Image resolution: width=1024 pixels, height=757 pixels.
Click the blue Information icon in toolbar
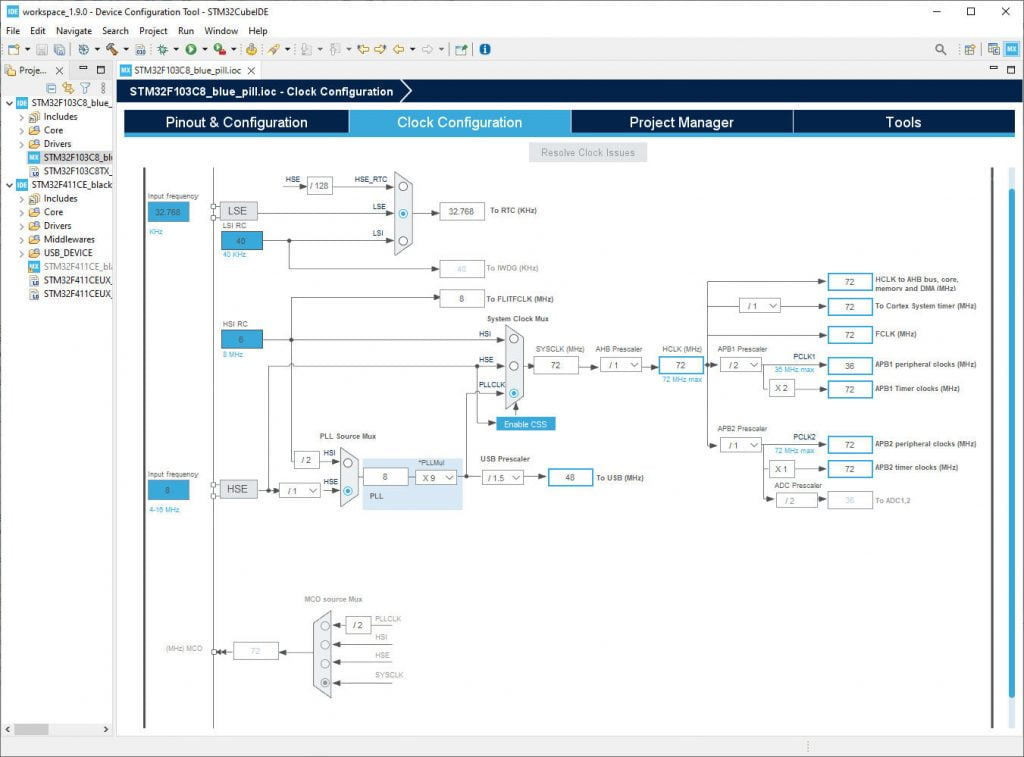tap(485, 49)
